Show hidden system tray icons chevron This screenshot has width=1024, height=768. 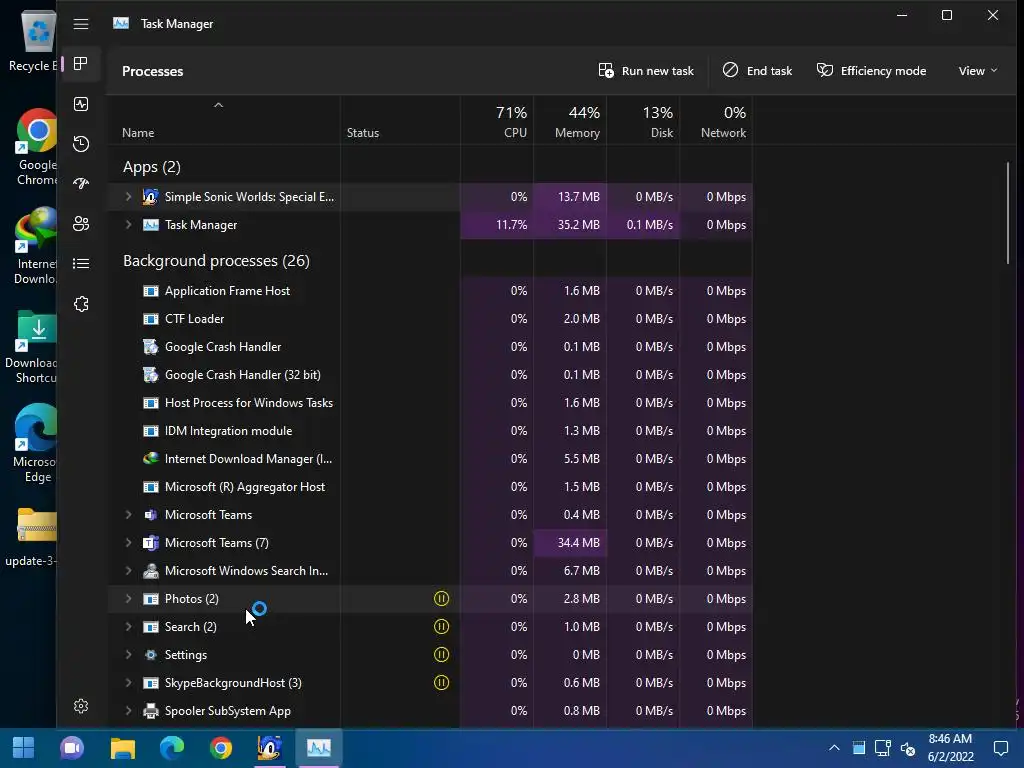click(x=834, y=748)
